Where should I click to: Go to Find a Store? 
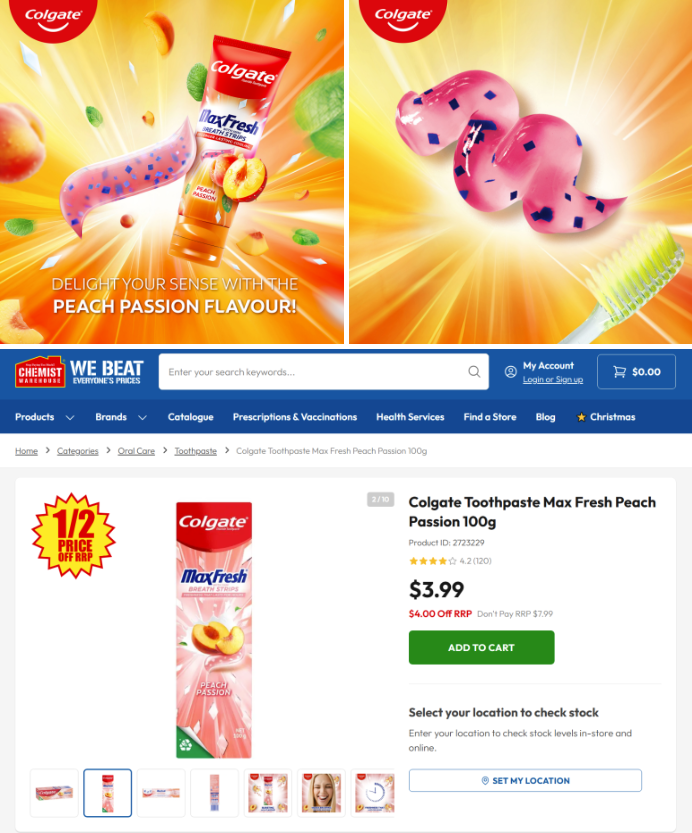pyautogui.click(x=490, y=417)
